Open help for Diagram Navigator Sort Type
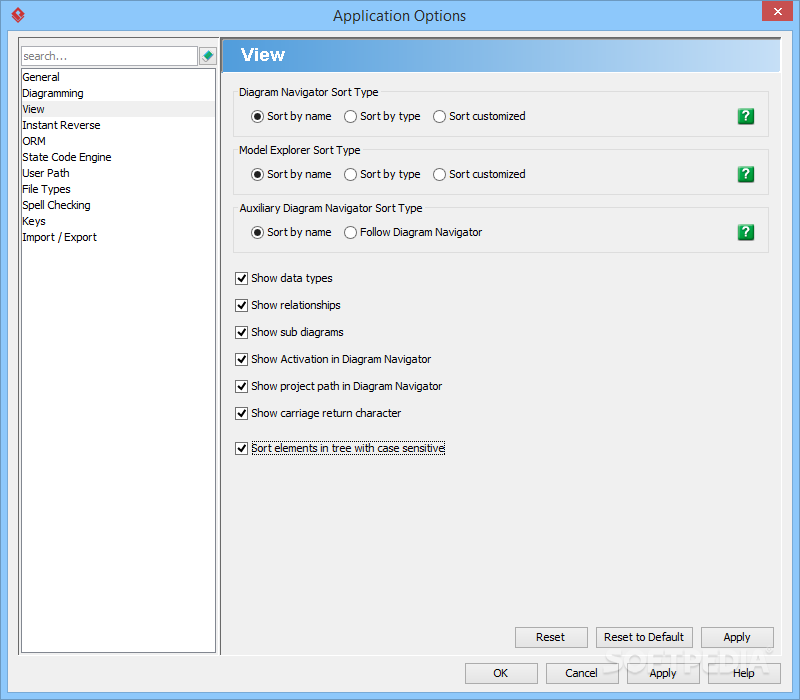Viewport: 800px width, 700px height. point(745,116)
